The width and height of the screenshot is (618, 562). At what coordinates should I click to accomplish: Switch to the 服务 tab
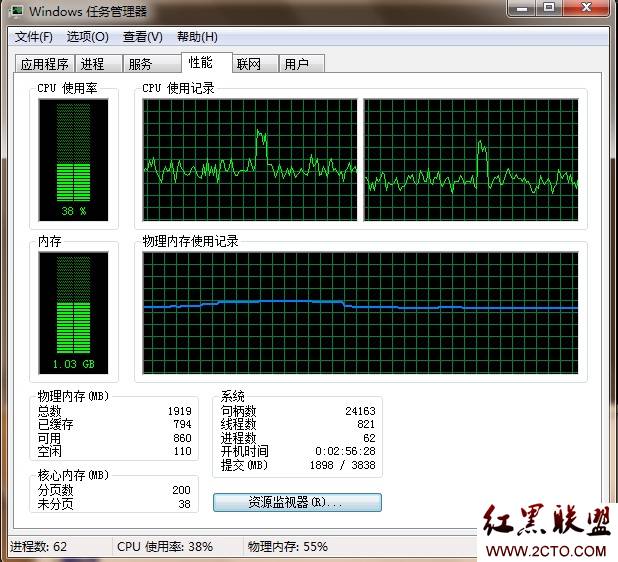152,64
